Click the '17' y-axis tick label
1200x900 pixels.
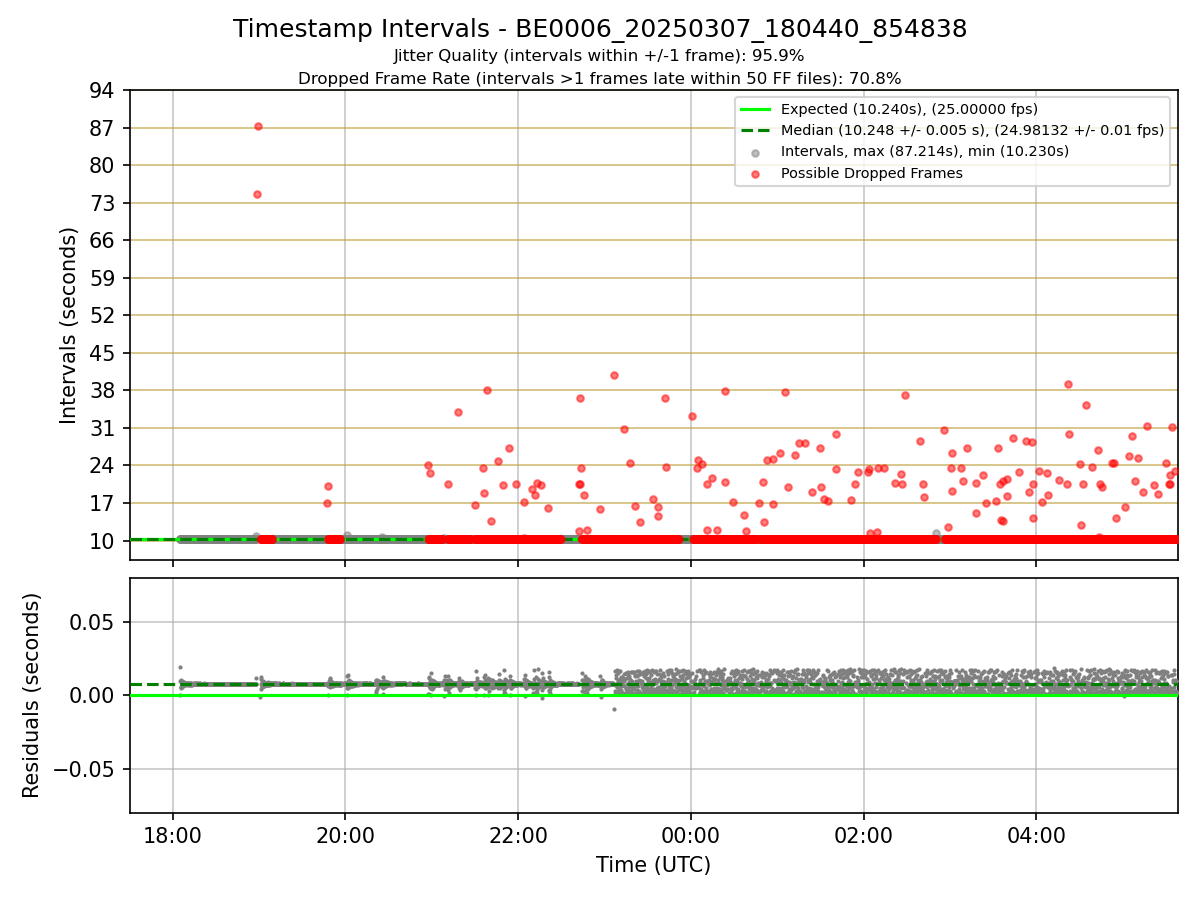[103, 503]
